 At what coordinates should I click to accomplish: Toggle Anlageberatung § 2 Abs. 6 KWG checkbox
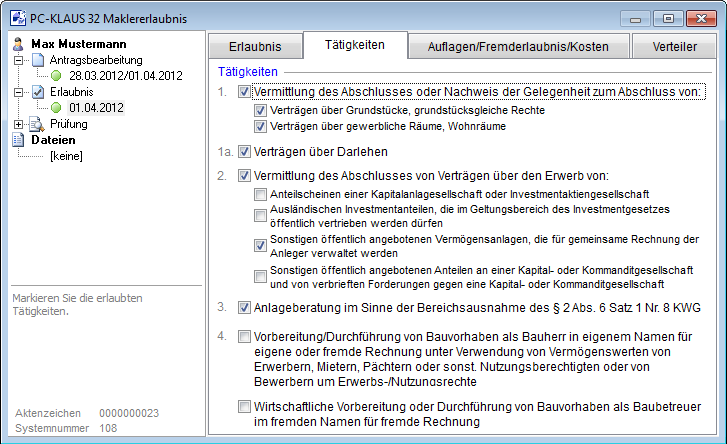point(244,308)
